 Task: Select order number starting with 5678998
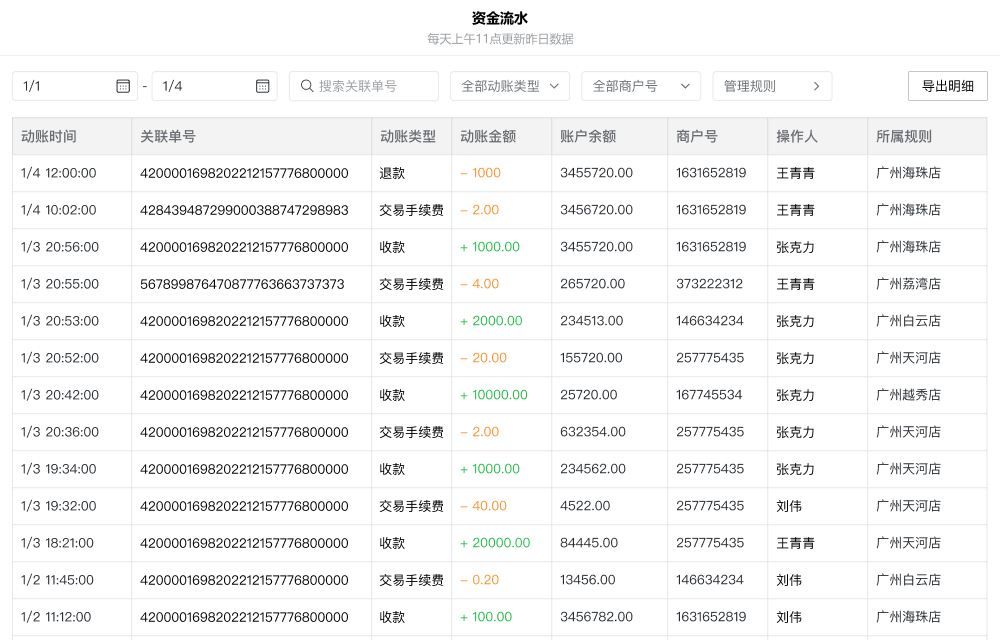point(242,284)
